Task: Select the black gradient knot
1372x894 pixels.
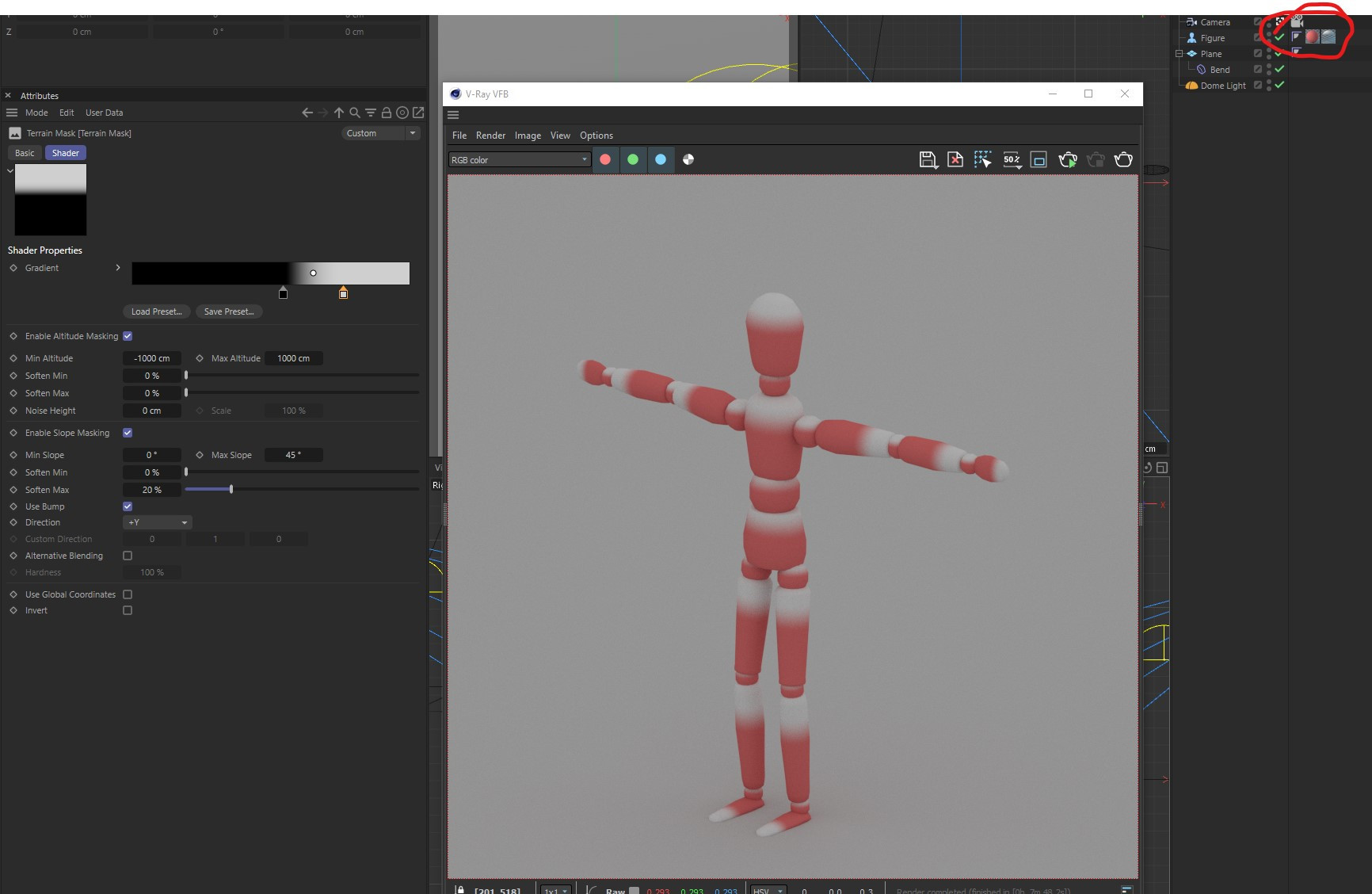Action: pos(283,293)
